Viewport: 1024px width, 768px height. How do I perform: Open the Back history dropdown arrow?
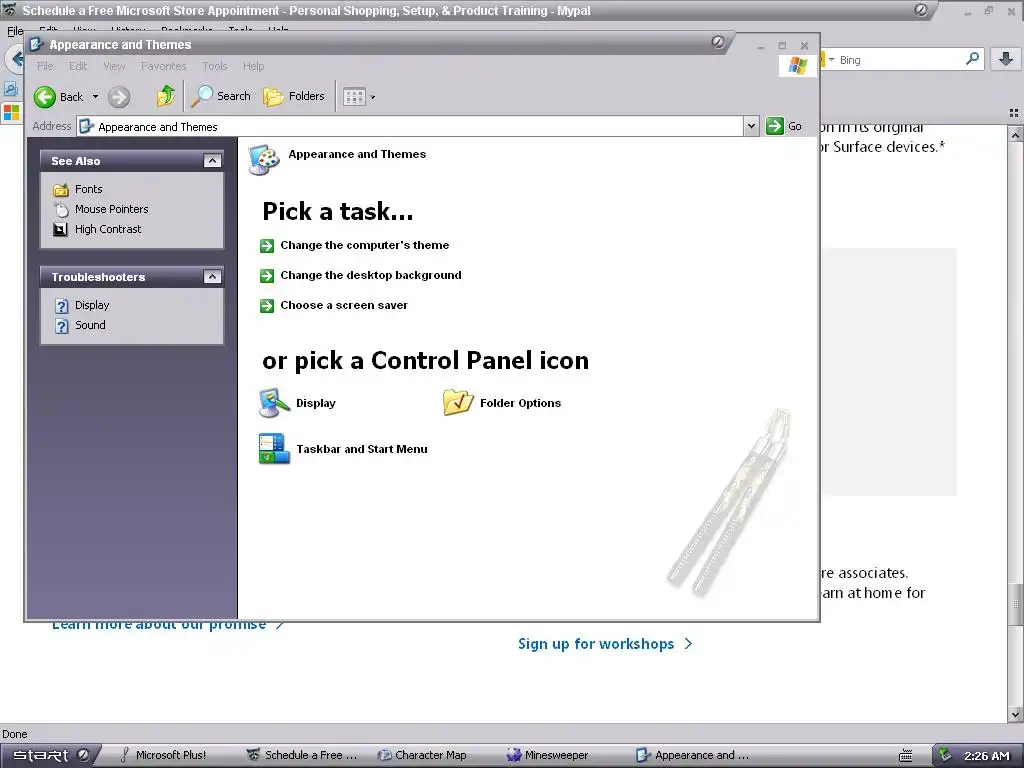95,97
